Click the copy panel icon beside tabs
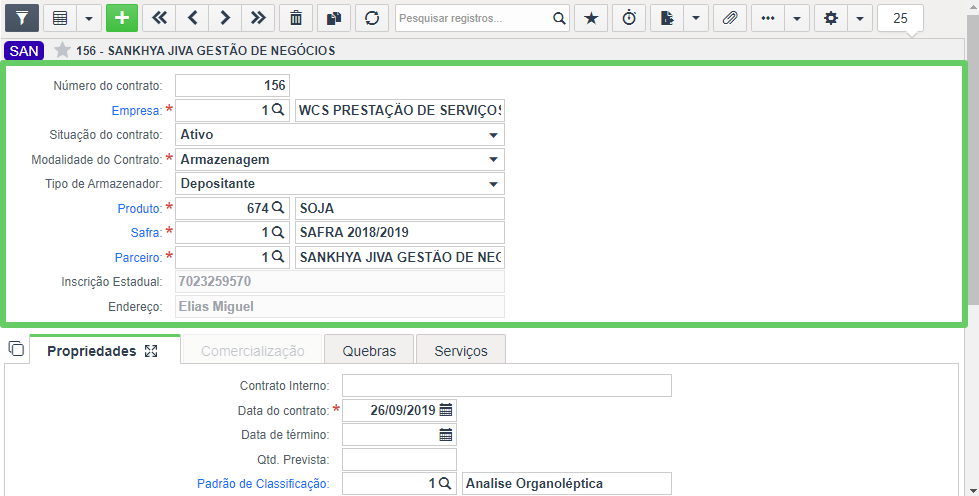The image size is (979, 496). pyautogui.click(x=16, y=349)
